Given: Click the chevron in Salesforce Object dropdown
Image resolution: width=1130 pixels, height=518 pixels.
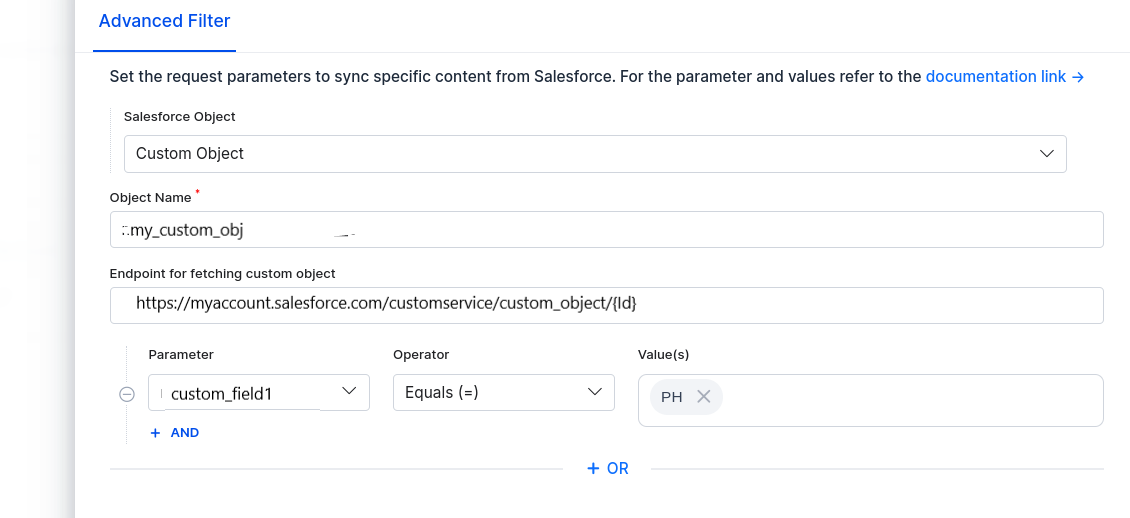Looking at the screenshot, I should (1047, 154).
